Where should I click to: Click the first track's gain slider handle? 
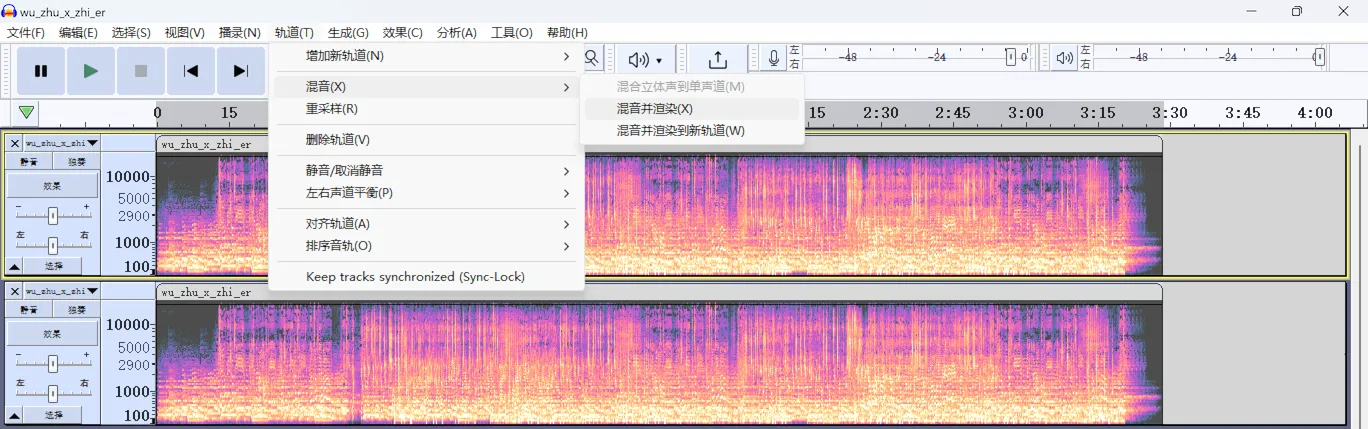click(52, 215)
